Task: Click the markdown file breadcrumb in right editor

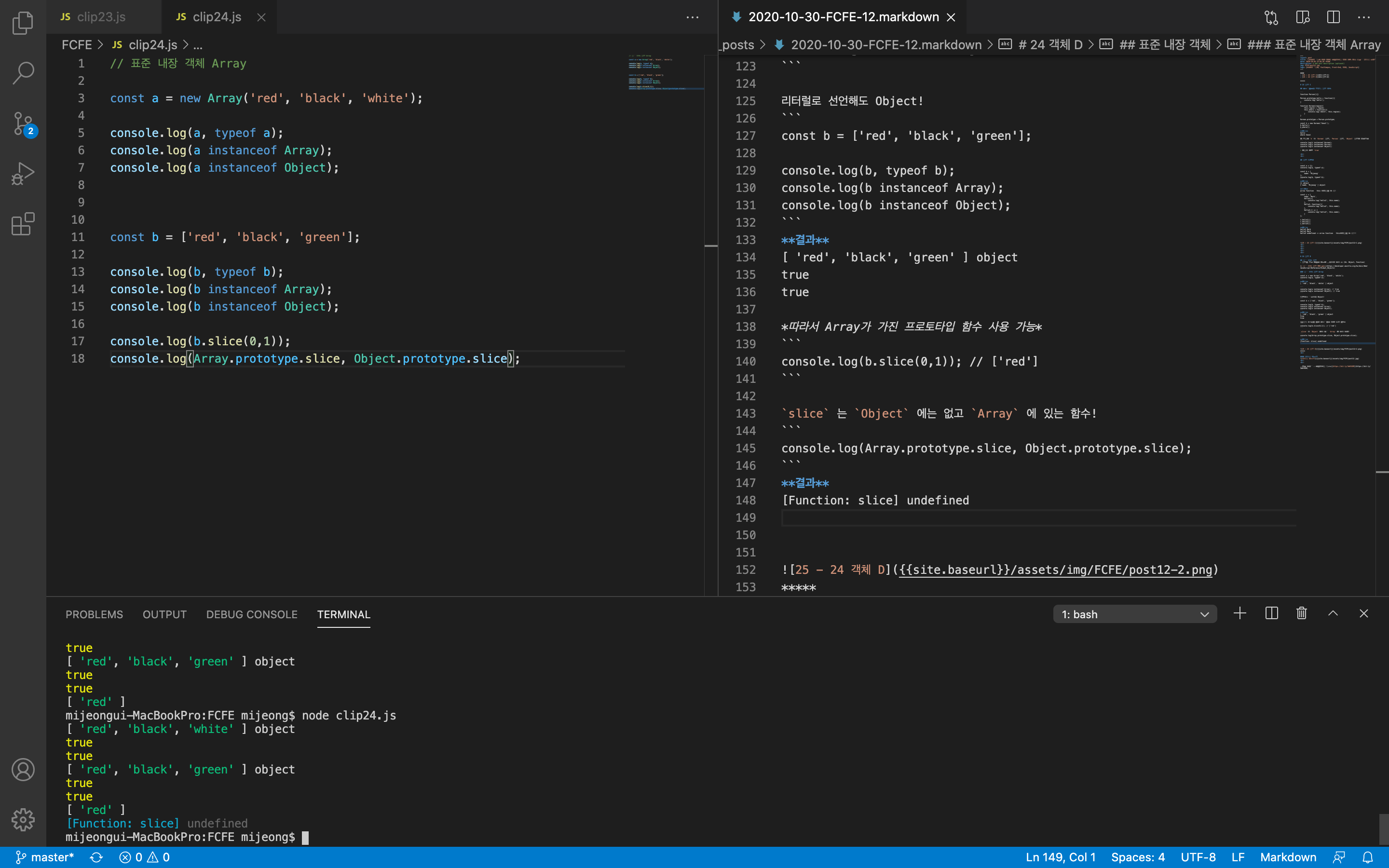Action: [x=878, y=45]
